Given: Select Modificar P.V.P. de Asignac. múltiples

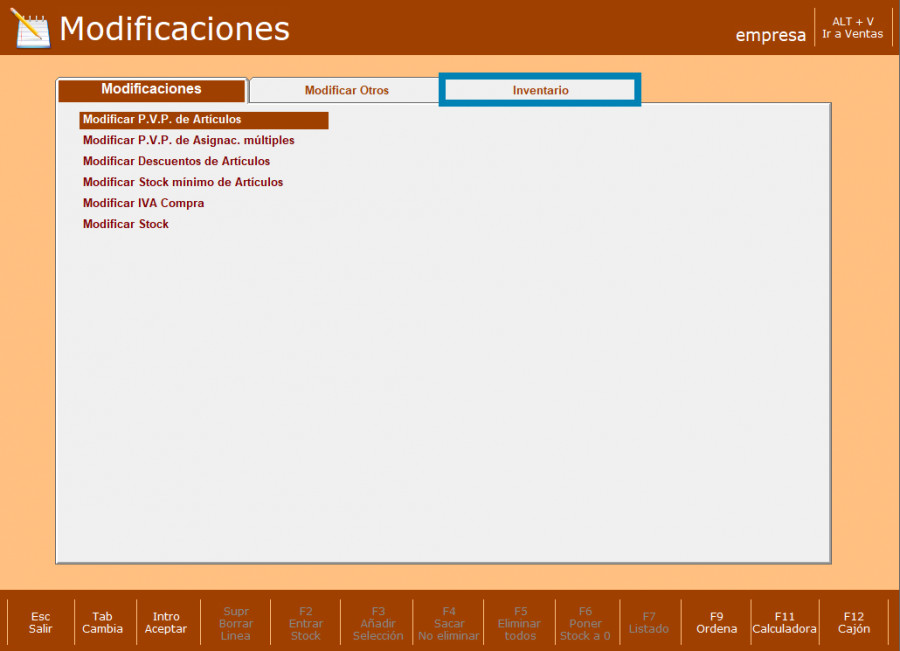Looking at the screenshot, I should tap(188, 141).
